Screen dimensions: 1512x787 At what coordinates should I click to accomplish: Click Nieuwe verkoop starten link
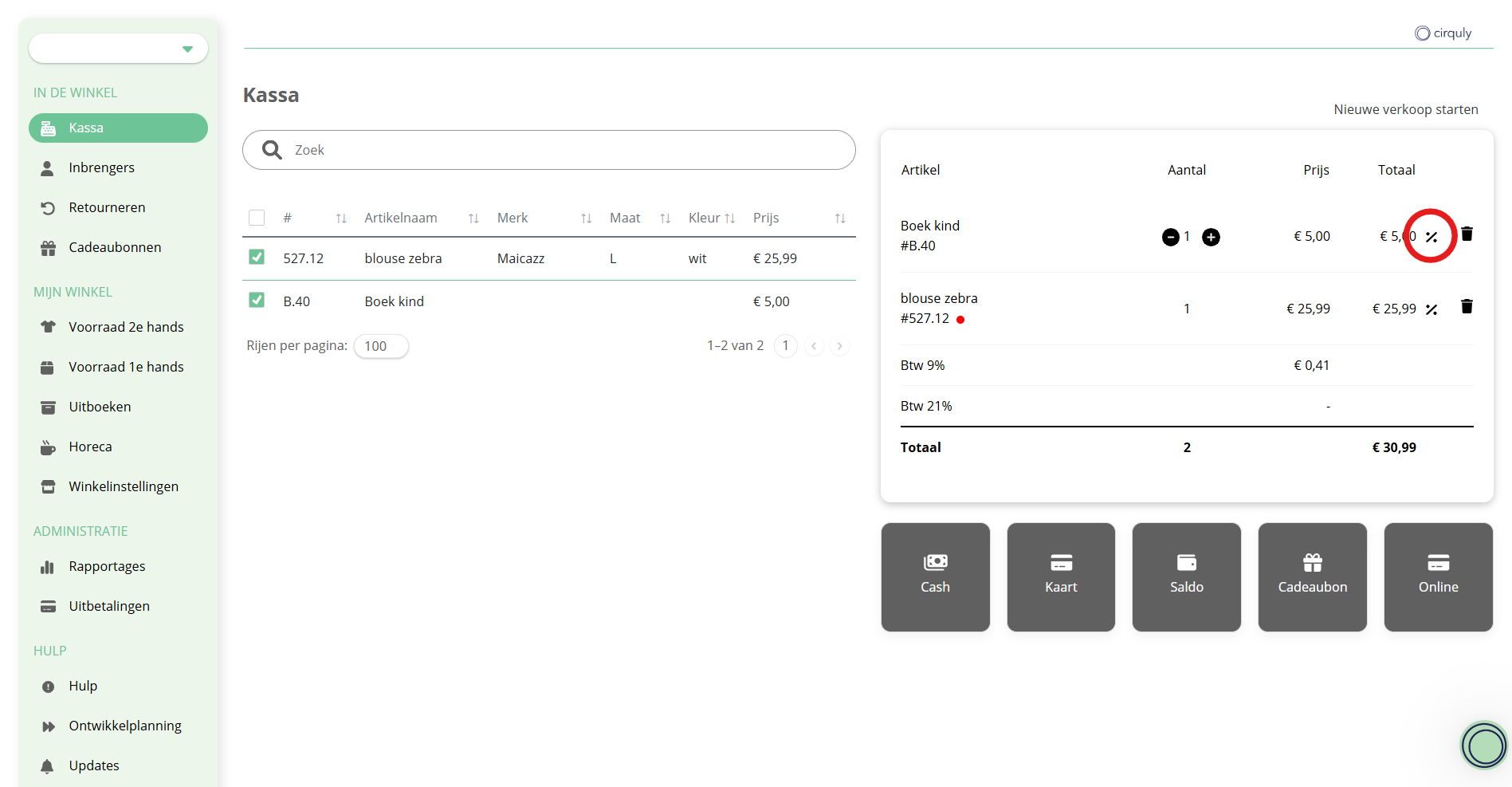1406,109
